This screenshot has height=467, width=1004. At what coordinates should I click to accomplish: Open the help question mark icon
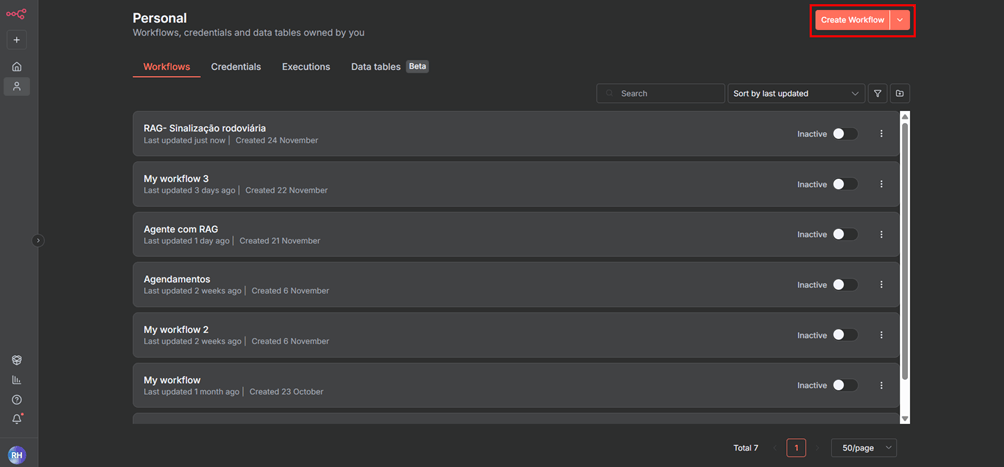(17, 400)
